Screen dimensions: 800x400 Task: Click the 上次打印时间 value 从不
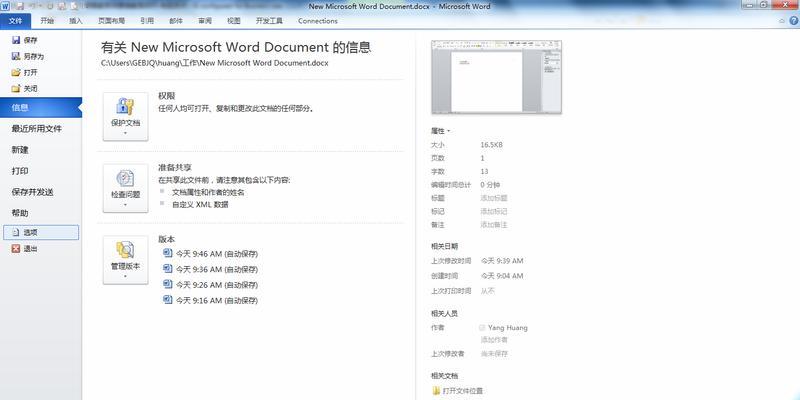point(487,291)
